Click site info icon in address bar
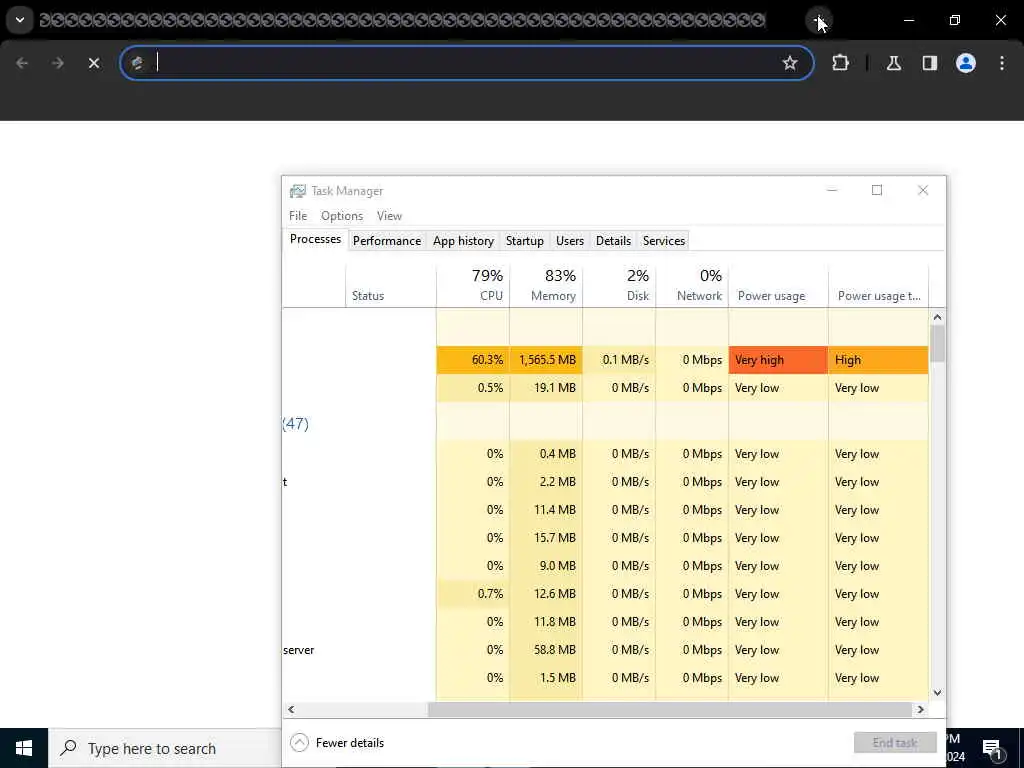The image size is (1024, 768). [137, 63]
